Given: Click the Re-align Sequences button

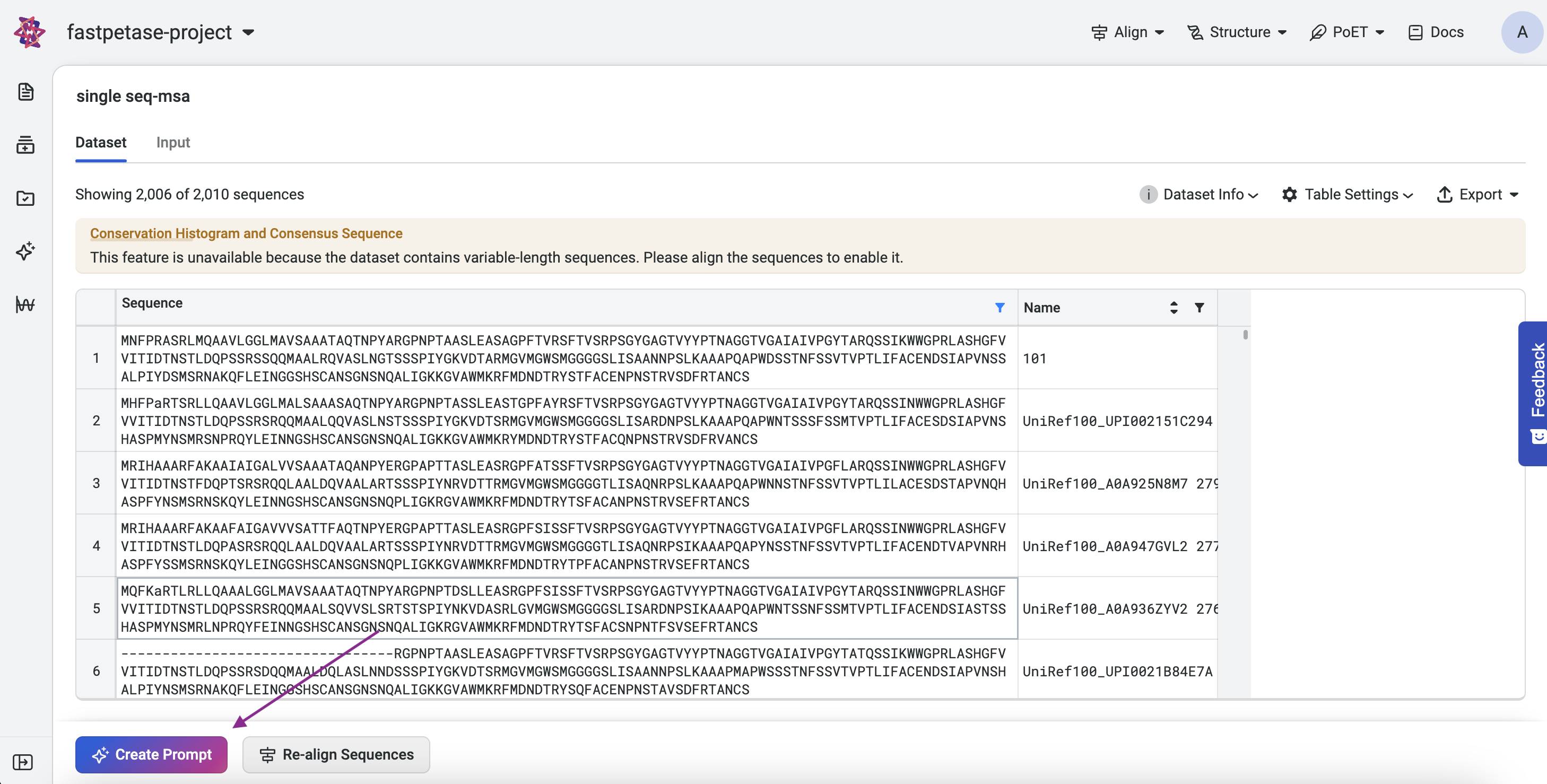Looking at the screenshot, I should pos(336,755).
